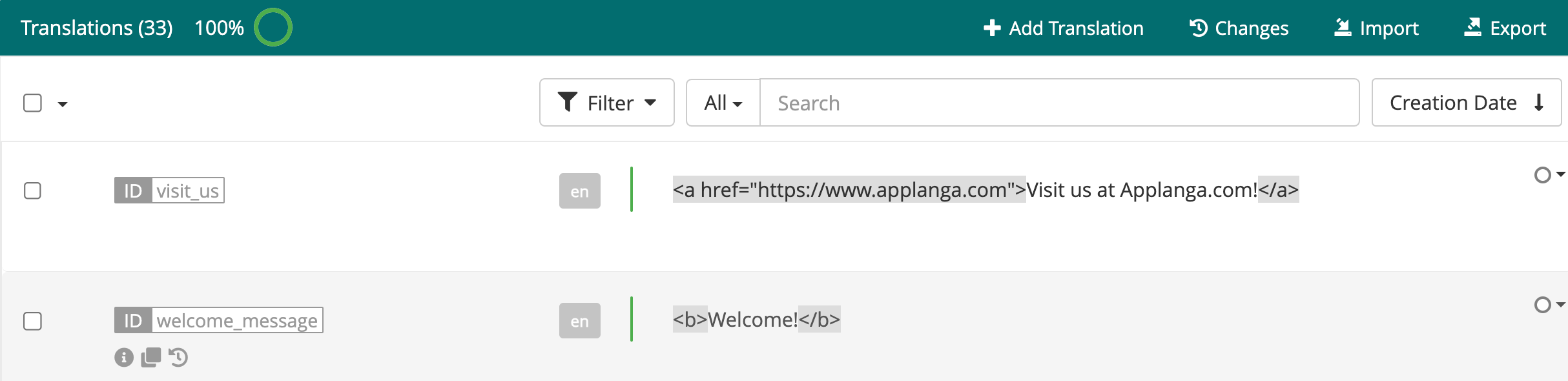Click the green 100% progress circle

(273, 27)
